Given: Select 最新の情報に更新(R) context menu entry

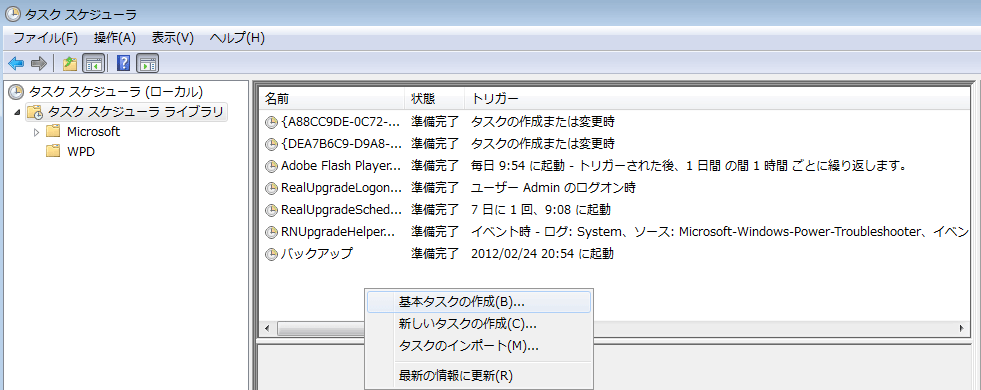Looking at the screenshot, I should (x=479, y=376).
